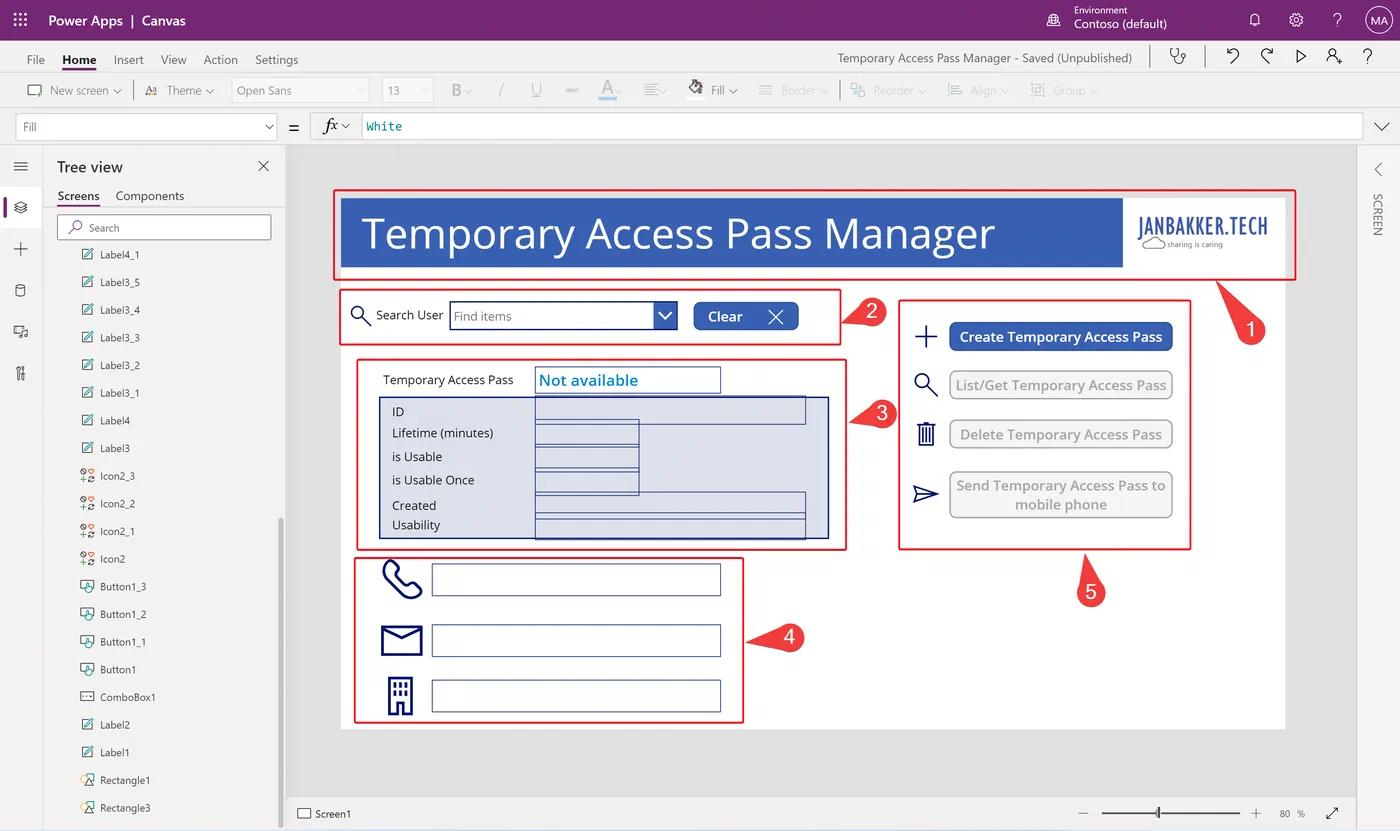
Task: Click the trash icon on canvas
Action: [926, 434]
